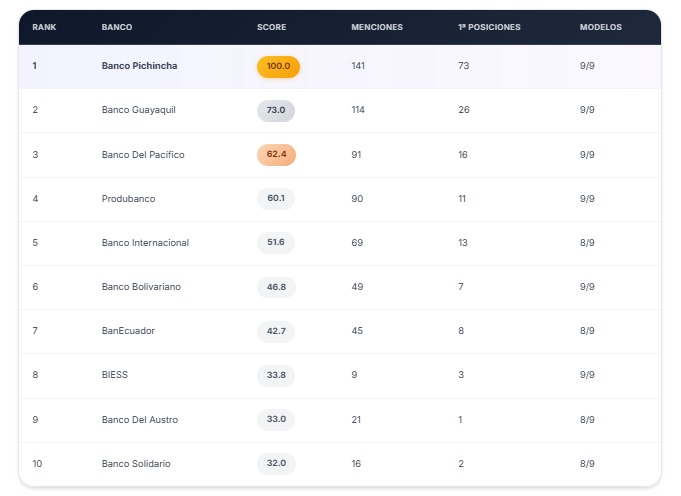Sort by the SCORE column header
This screenshot has height=496, width=681.
(x=271, y=27)
